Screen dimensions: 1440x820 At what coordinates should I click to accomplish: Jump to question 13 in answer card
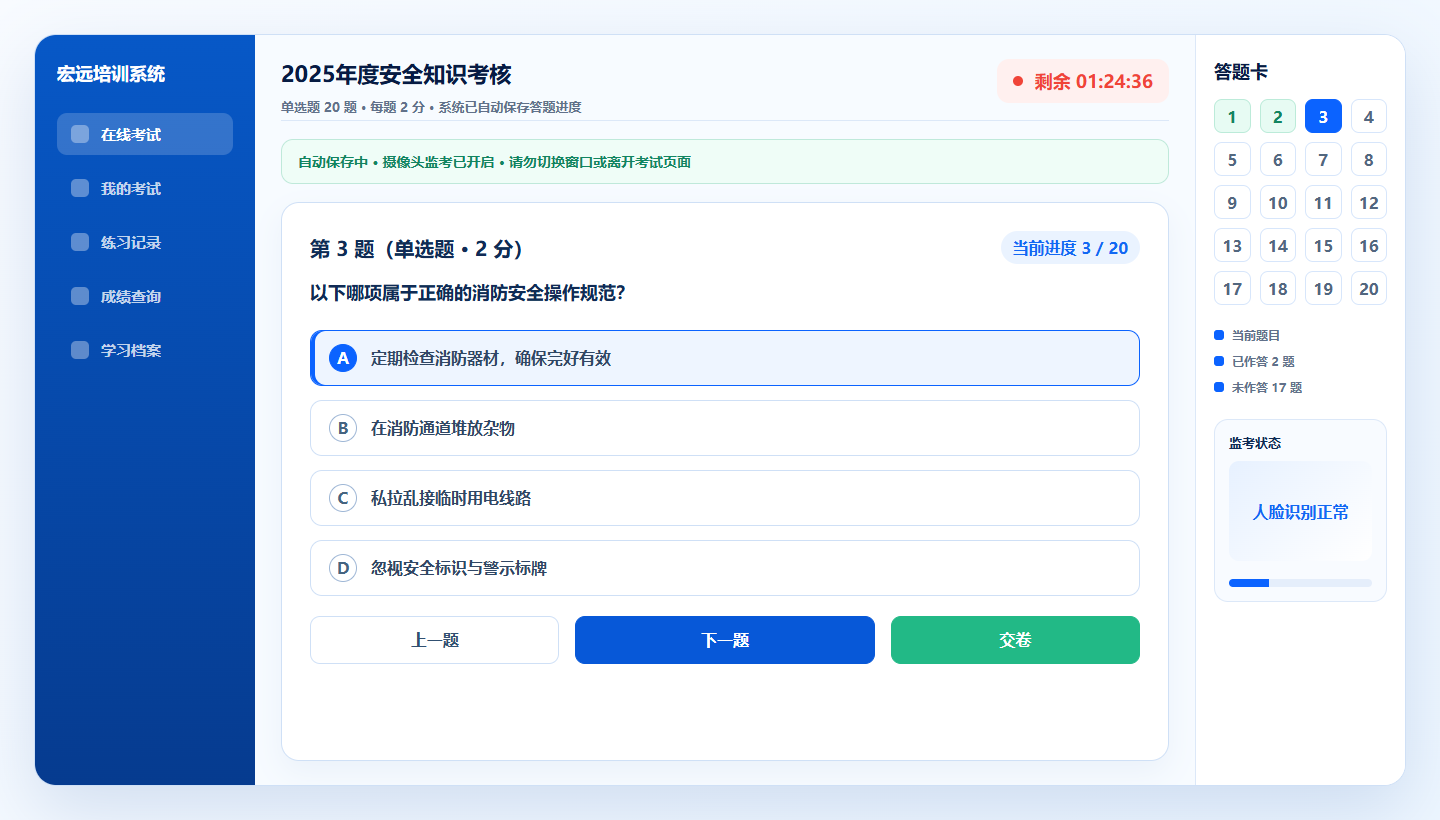pos(1232,245)
